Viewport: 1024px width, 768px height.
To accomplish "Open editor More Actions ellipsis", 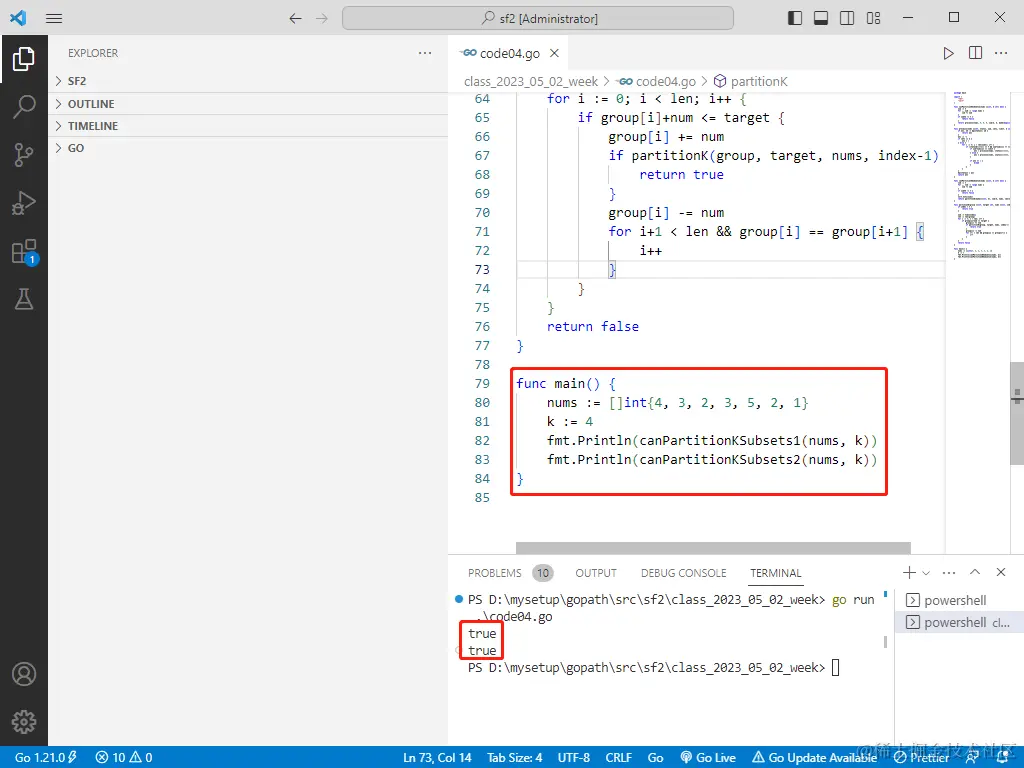I will point(1001,53).
